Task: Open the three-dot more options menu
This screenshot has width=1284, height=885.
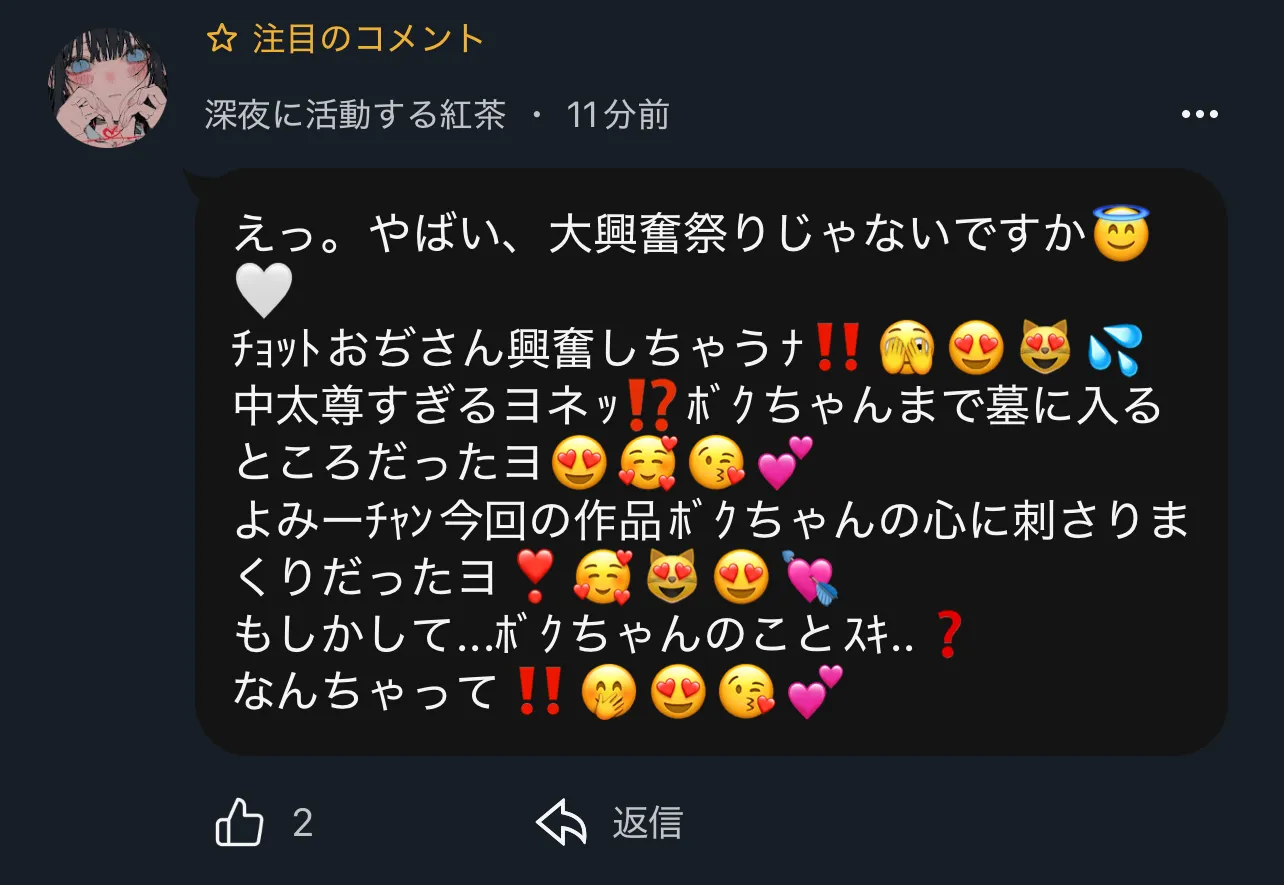Action: click(1200, 115)
